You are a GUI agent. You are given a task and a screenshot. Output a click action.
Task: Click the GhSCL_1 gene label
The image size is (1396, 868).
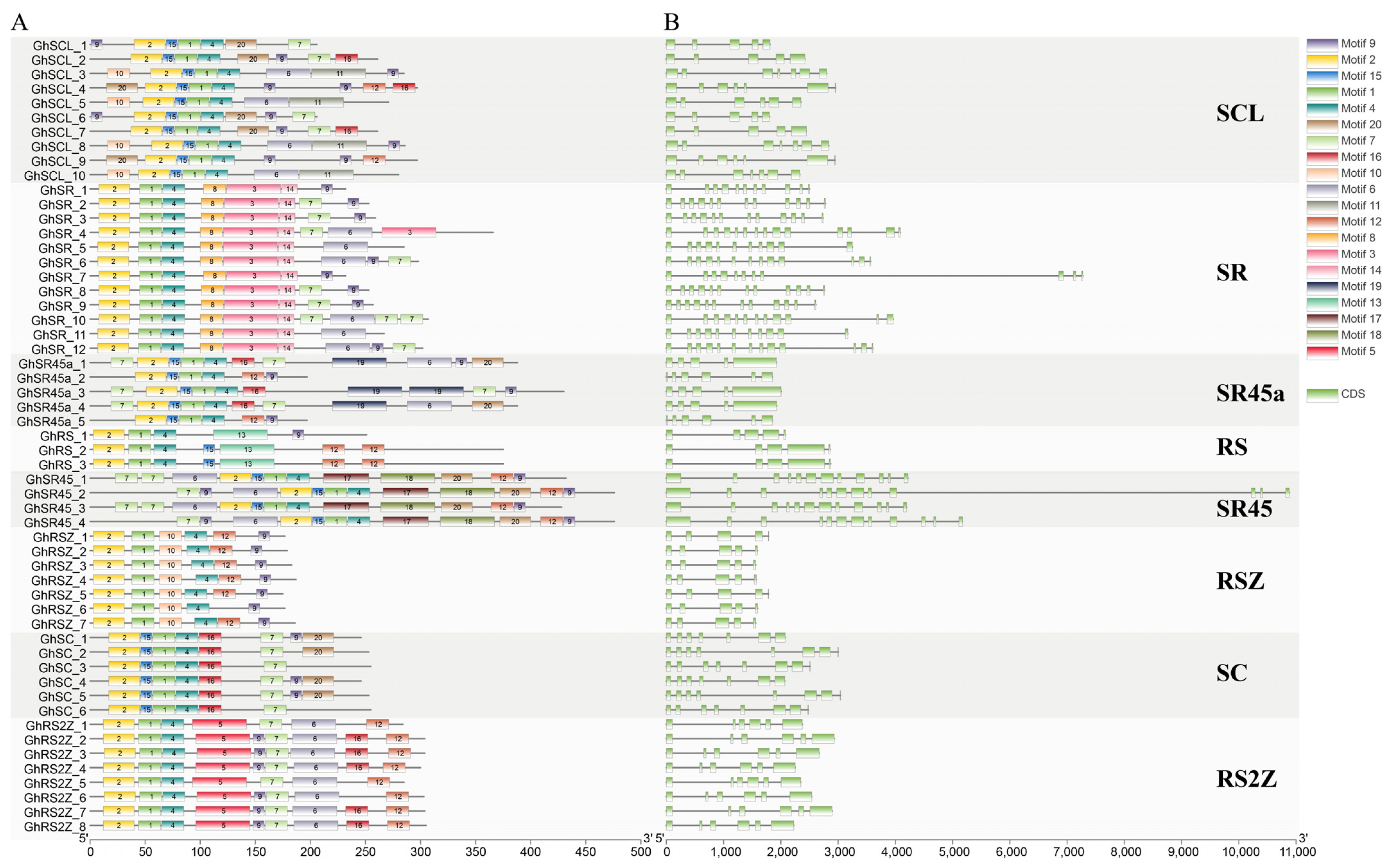(x=60, y=45)
